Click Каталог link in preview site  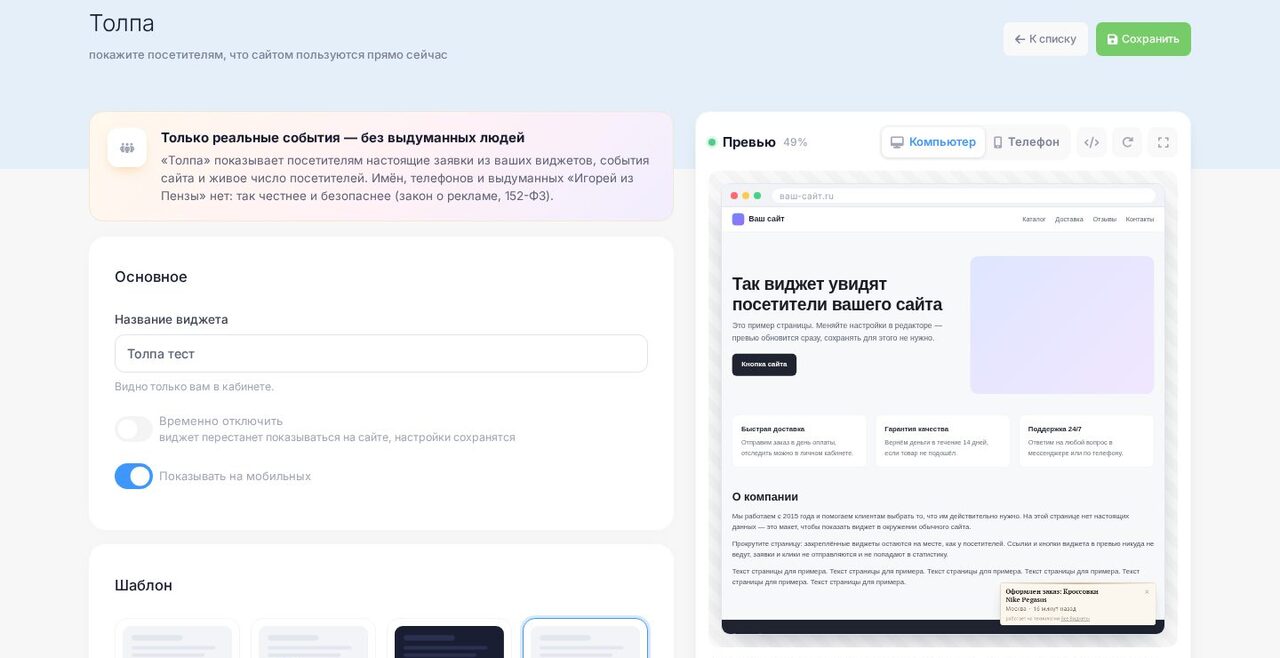(x=1034, y=219)
